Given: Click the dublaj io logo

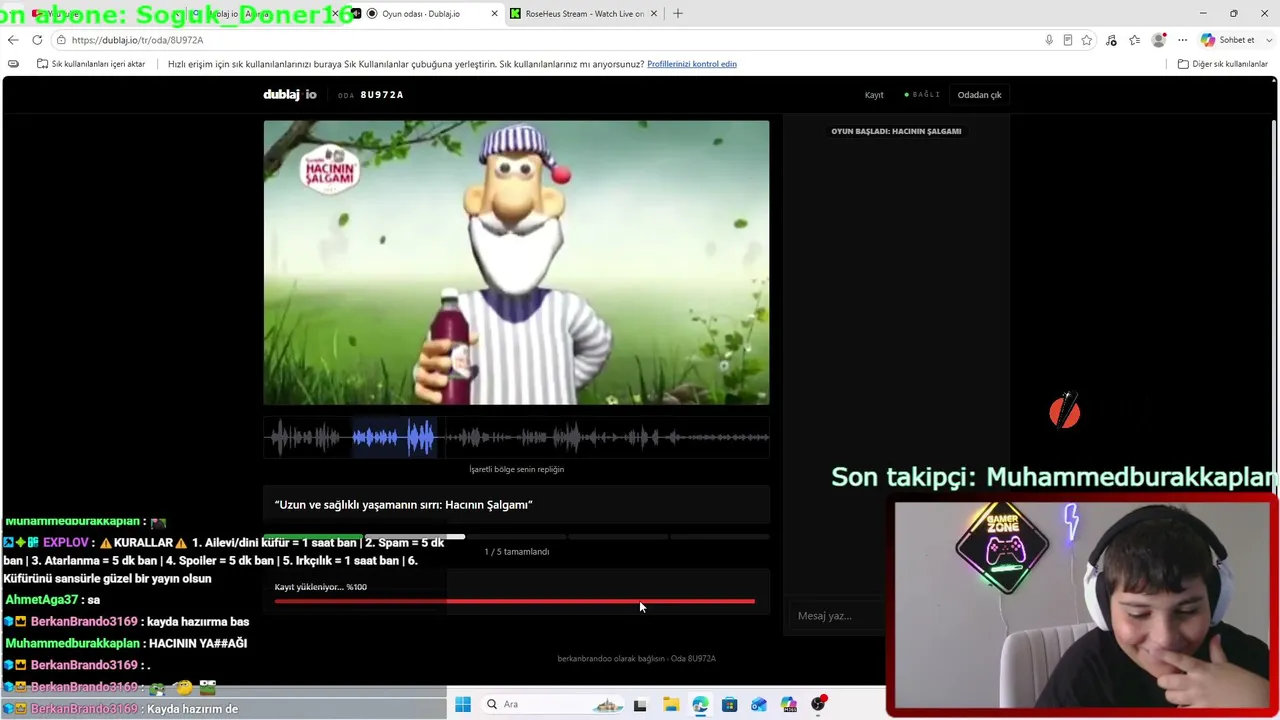Looking at the screenshot, I should pyautogui.click(x=290, y=95).
